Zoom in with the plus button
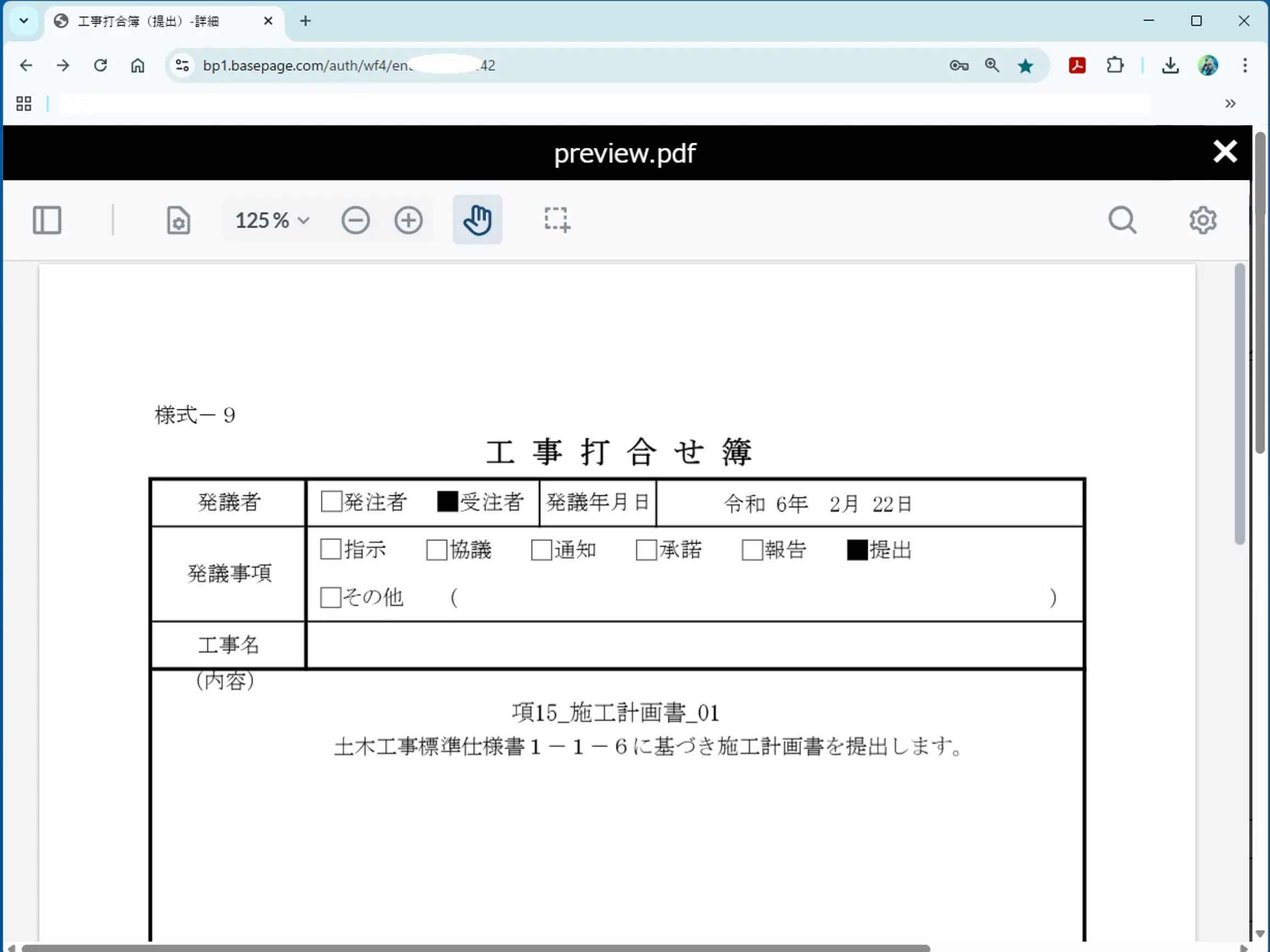1270x952 pixels. pyautogui.click(x=408, y=220)
